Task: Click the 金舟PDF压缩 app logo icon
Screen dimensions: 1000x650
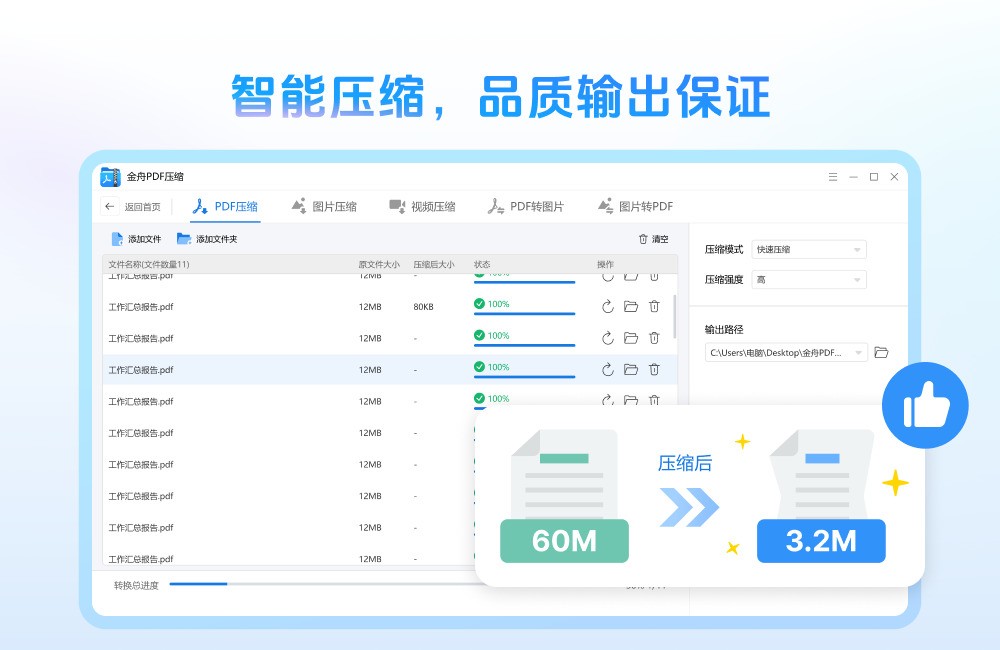Action: click(112, 176)
